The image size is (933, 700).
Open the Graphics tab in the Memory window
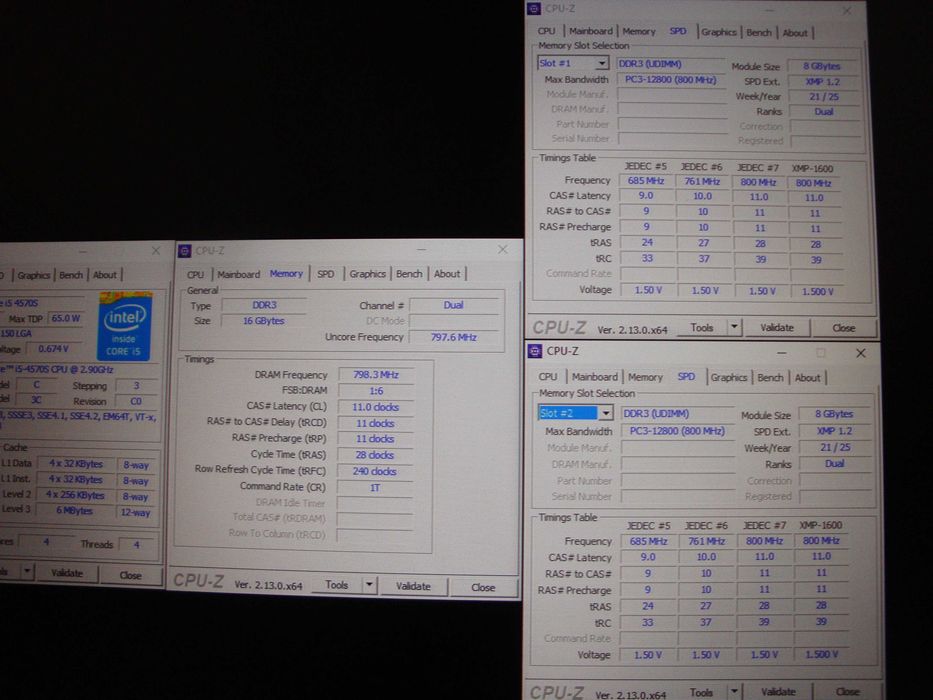click(x=368, y=274)
